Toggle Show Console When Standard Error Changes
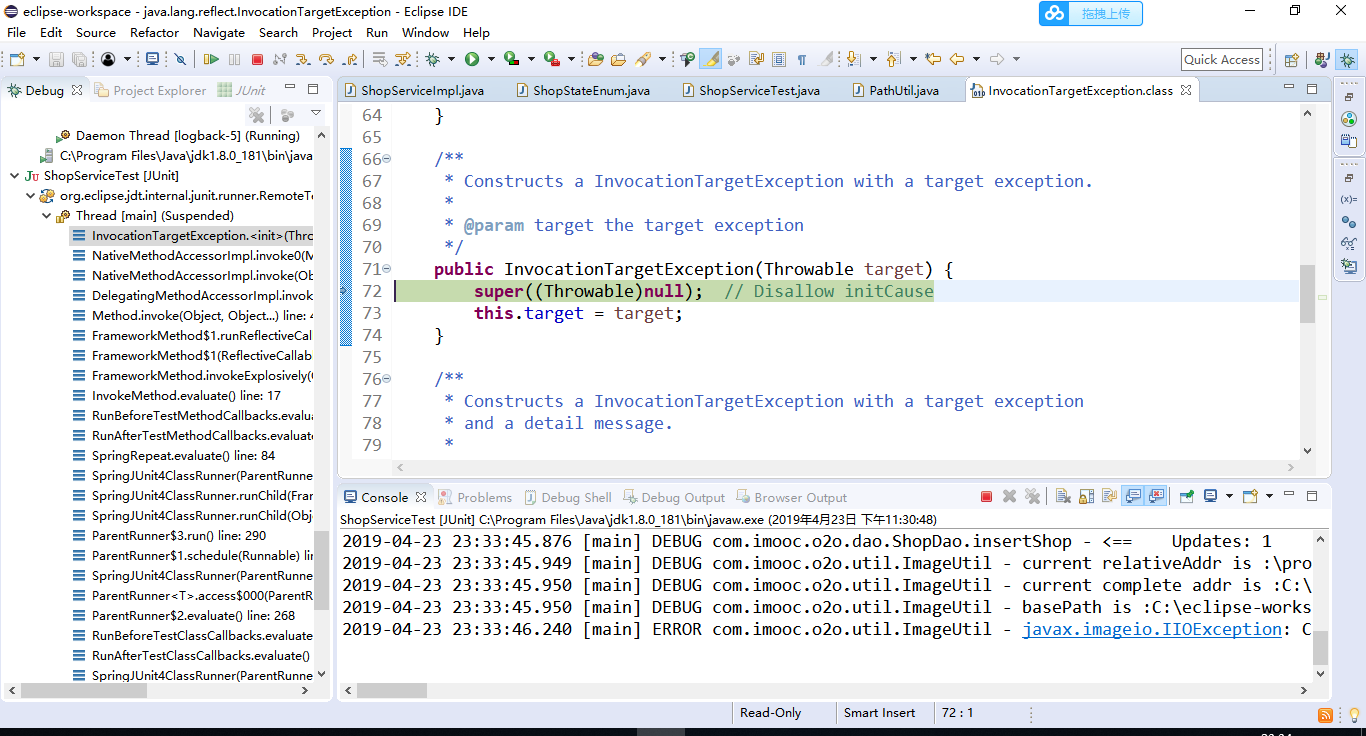 (1155, 496)
